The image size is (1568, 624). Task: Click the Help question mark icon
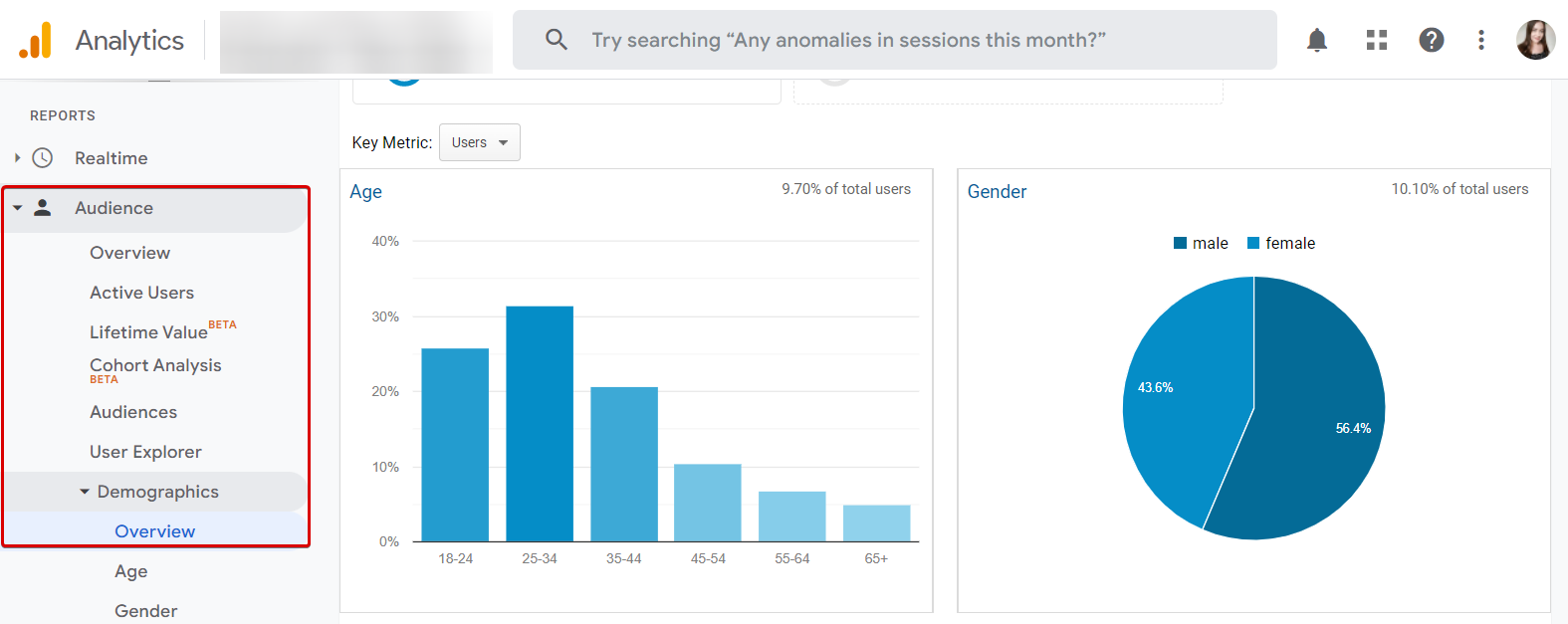pos(1431,39)
